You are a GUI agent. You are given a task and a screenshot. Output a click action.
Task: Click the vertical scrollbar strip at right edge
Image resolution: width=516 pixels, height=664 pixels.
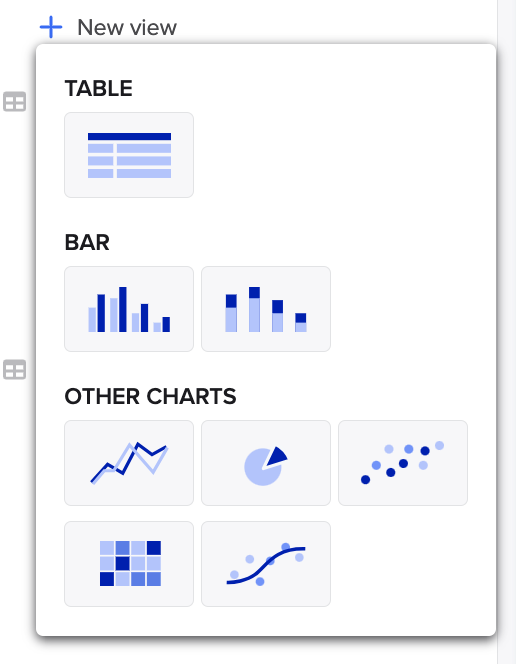tap(507, 332)
